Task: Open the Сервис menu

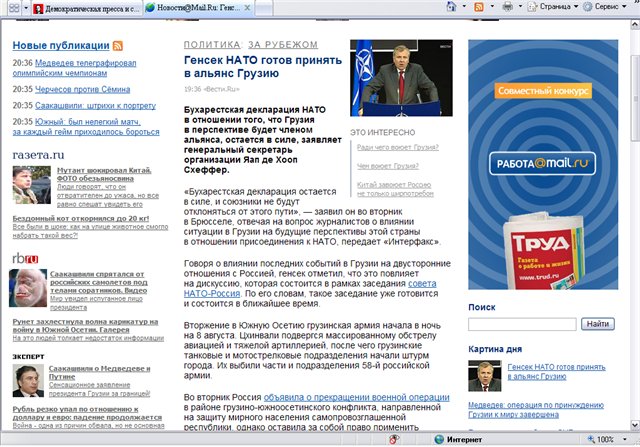Action: (x=604, y=7)
